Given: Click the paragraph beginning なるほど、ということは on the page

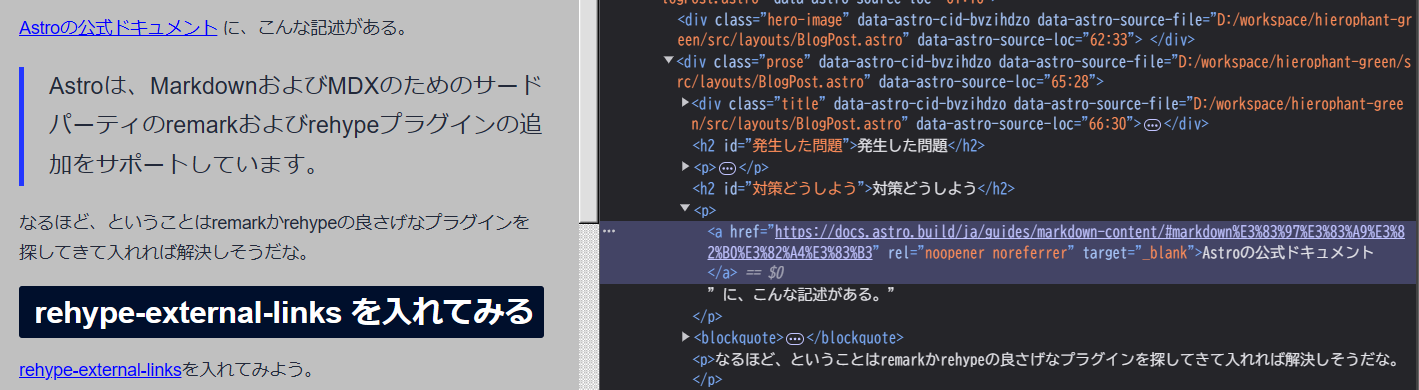Looking at the screenshot, I should tap(274, 236).
